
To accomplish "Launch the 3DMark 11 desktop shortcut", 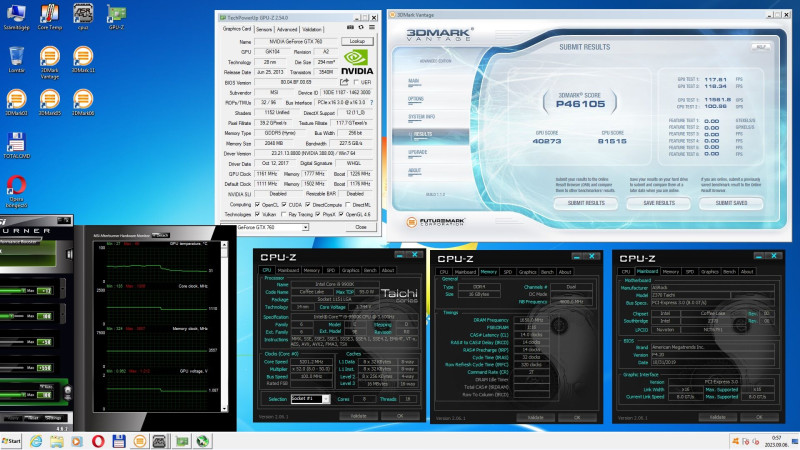I will 83,60.
